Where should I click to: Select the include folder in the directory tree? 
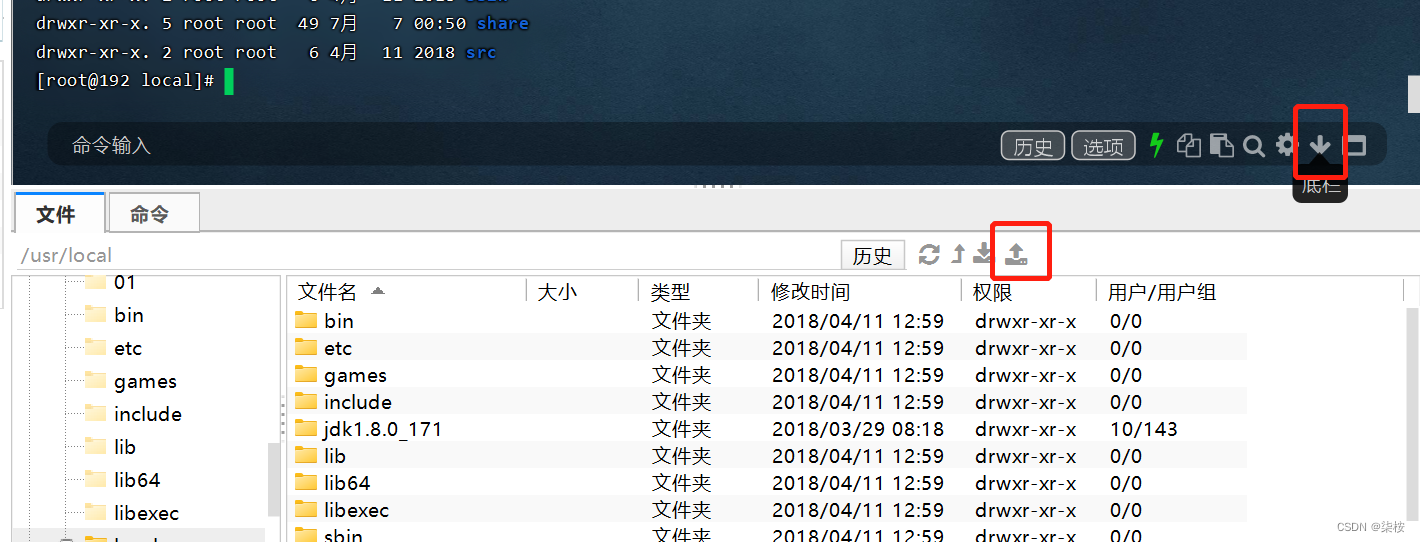coord(148,414)
